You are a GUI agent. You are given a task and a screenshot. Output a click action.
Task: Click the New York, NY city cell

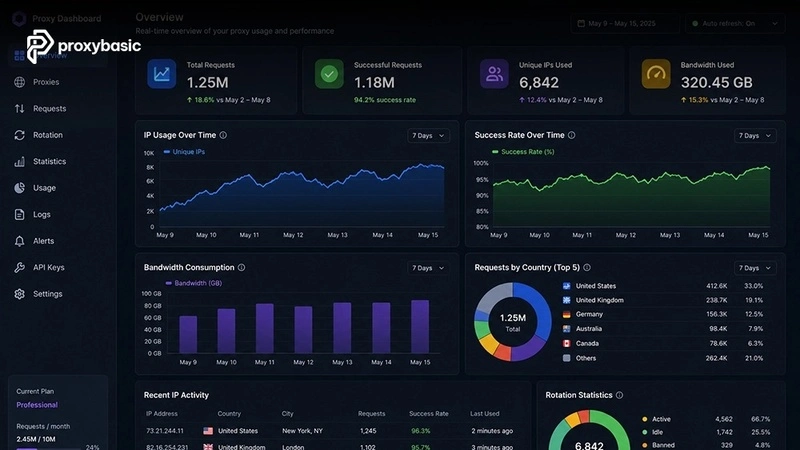[302, 431]
